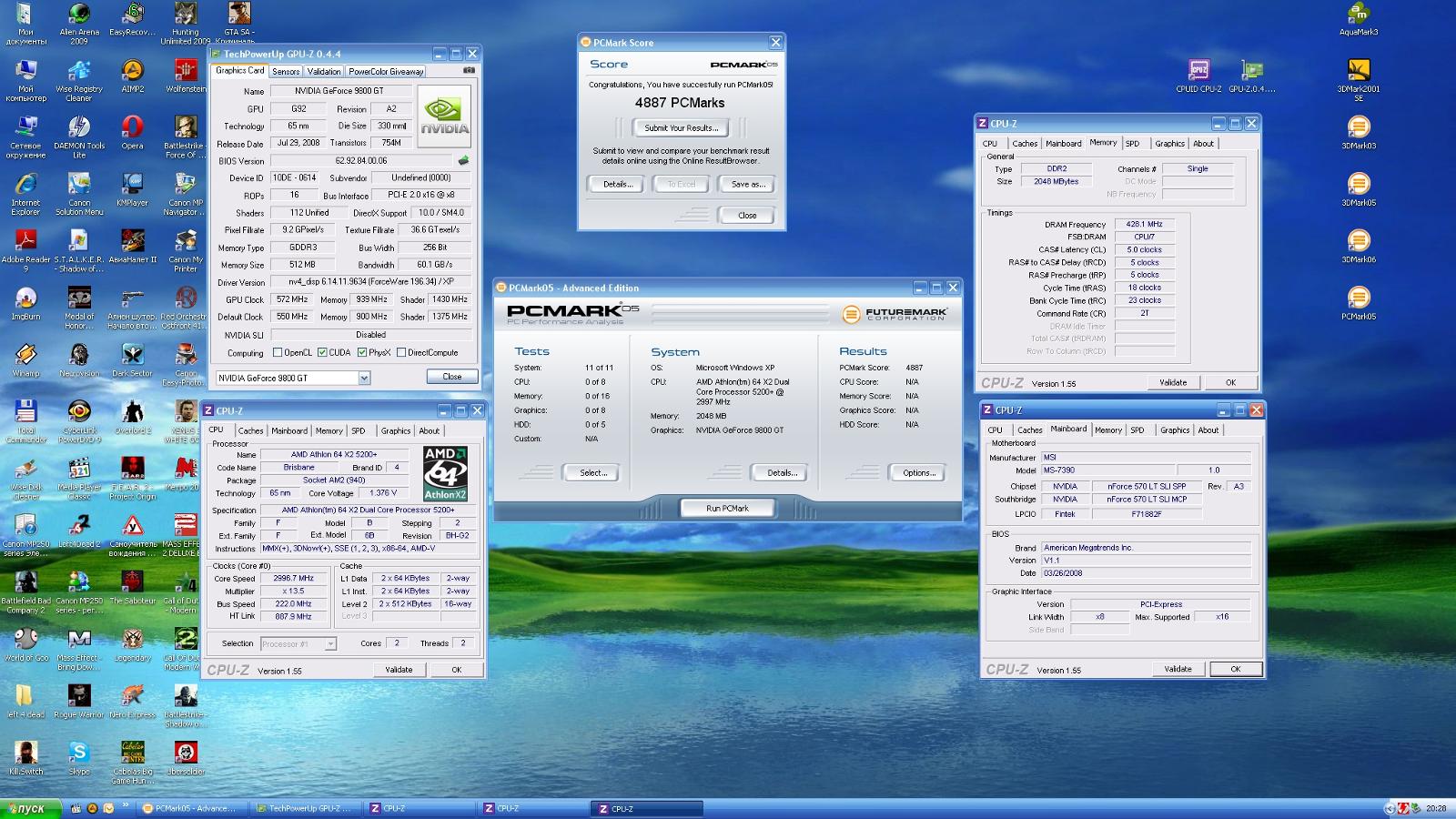Open GPU selection dropdown in GPU-Z
The image size is (1456, 819).
click(x=364, y=378)
